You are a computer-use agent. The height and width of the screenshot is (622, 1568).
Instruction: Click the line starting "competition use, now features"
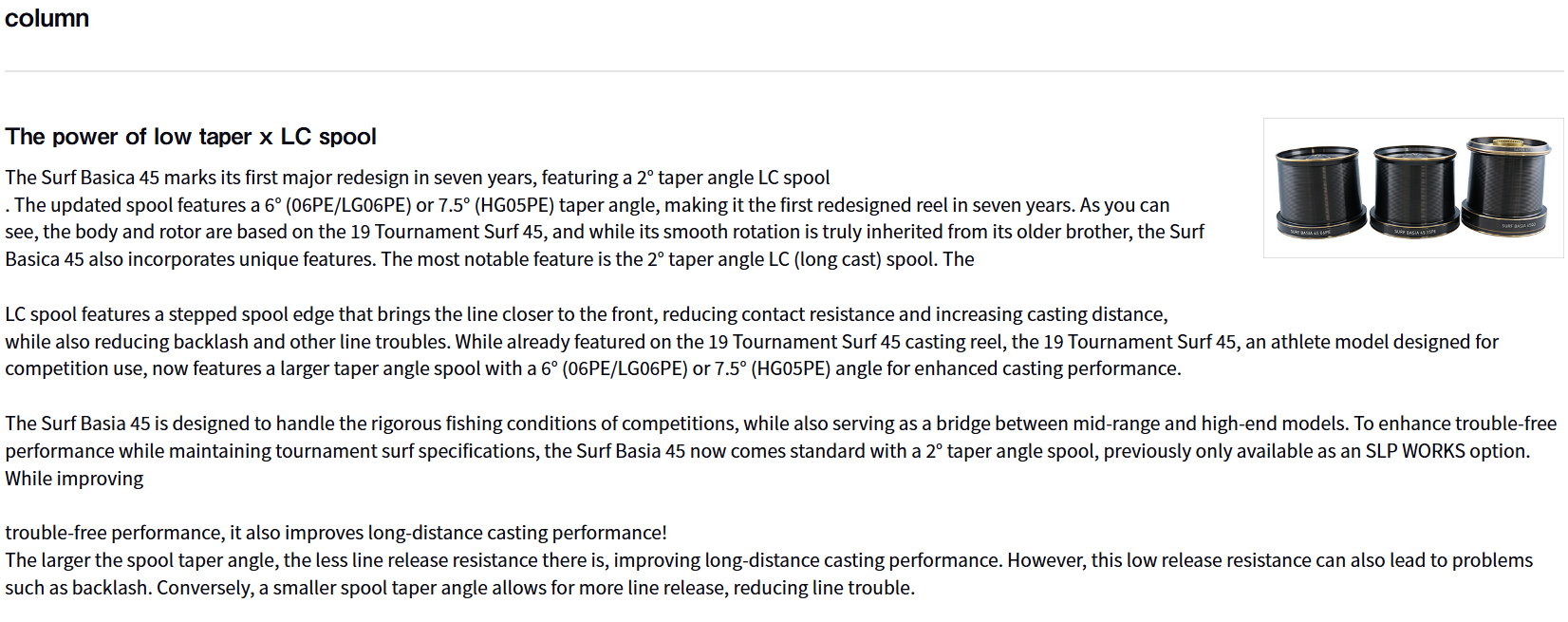592,368
